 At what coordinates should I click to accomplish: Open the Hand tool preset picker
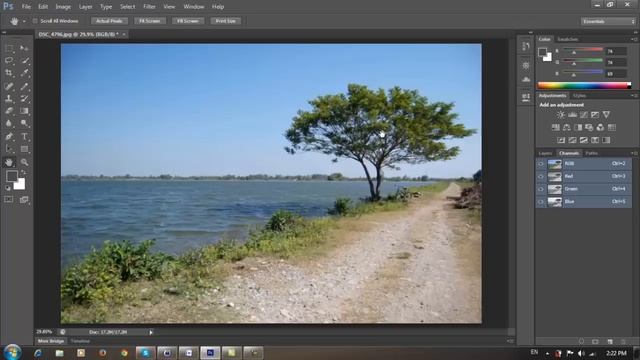(24, 21)
